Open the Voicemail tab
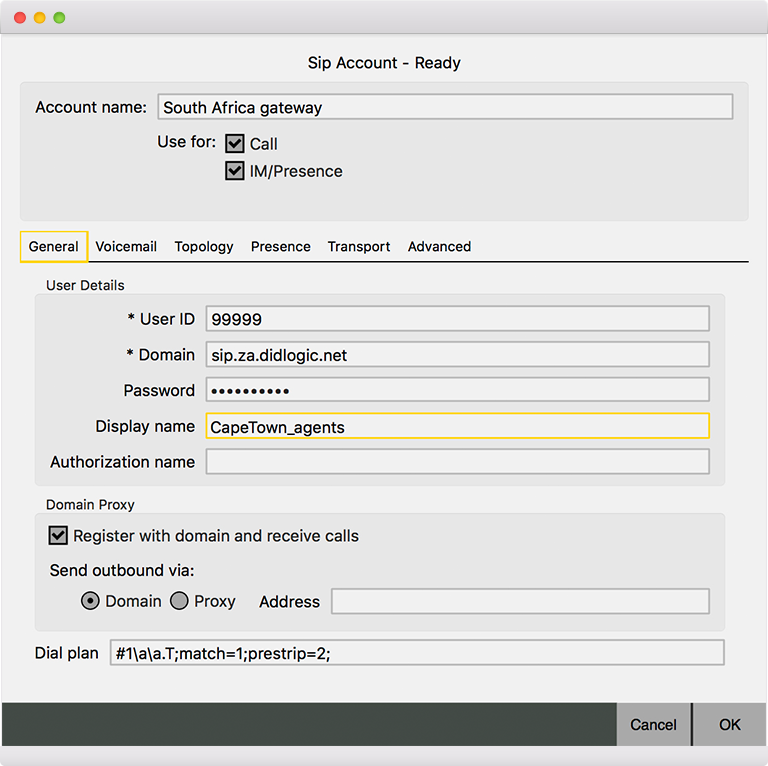The image size is (768, 766). point(126,247)
